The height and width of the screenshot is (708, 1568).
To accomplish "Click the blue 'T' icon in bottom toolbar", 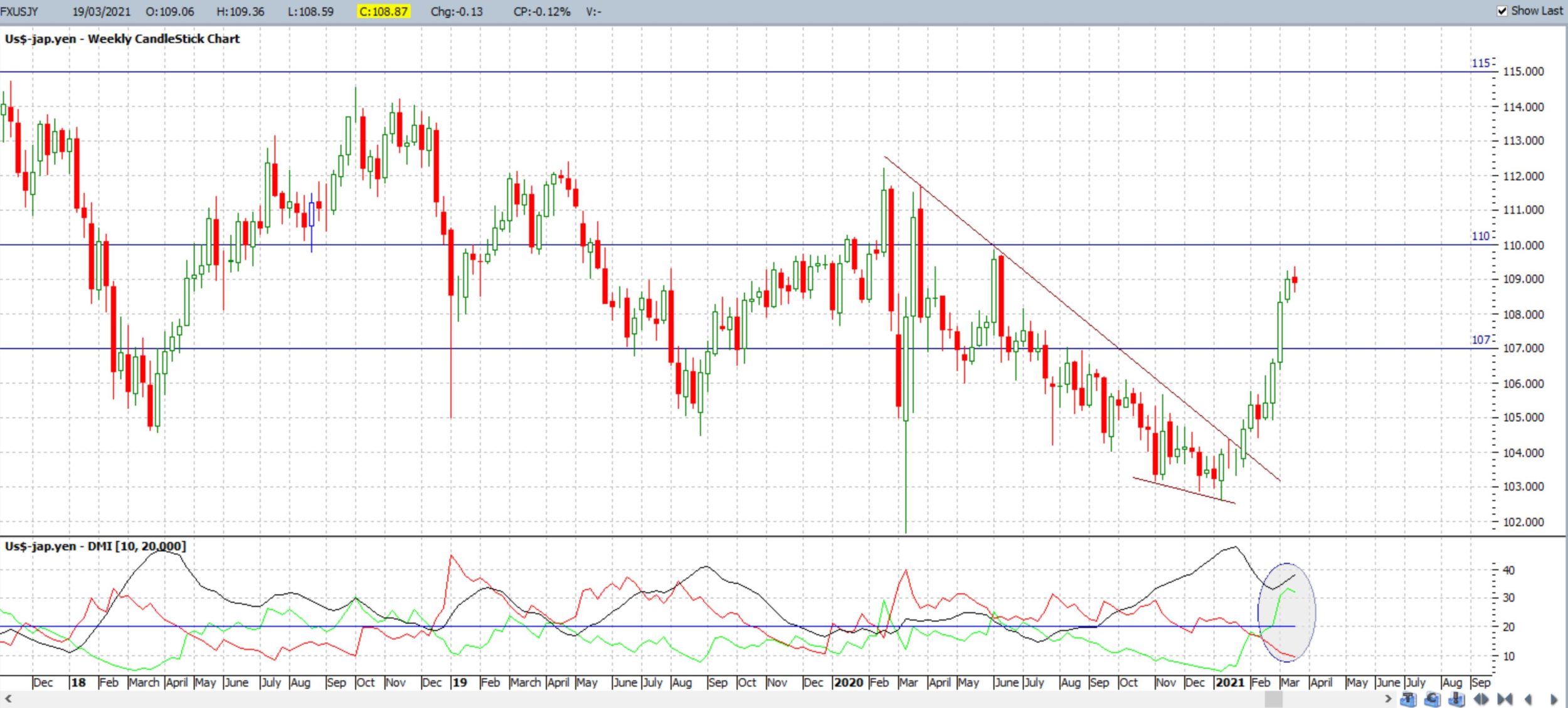I will [1408, 699].
